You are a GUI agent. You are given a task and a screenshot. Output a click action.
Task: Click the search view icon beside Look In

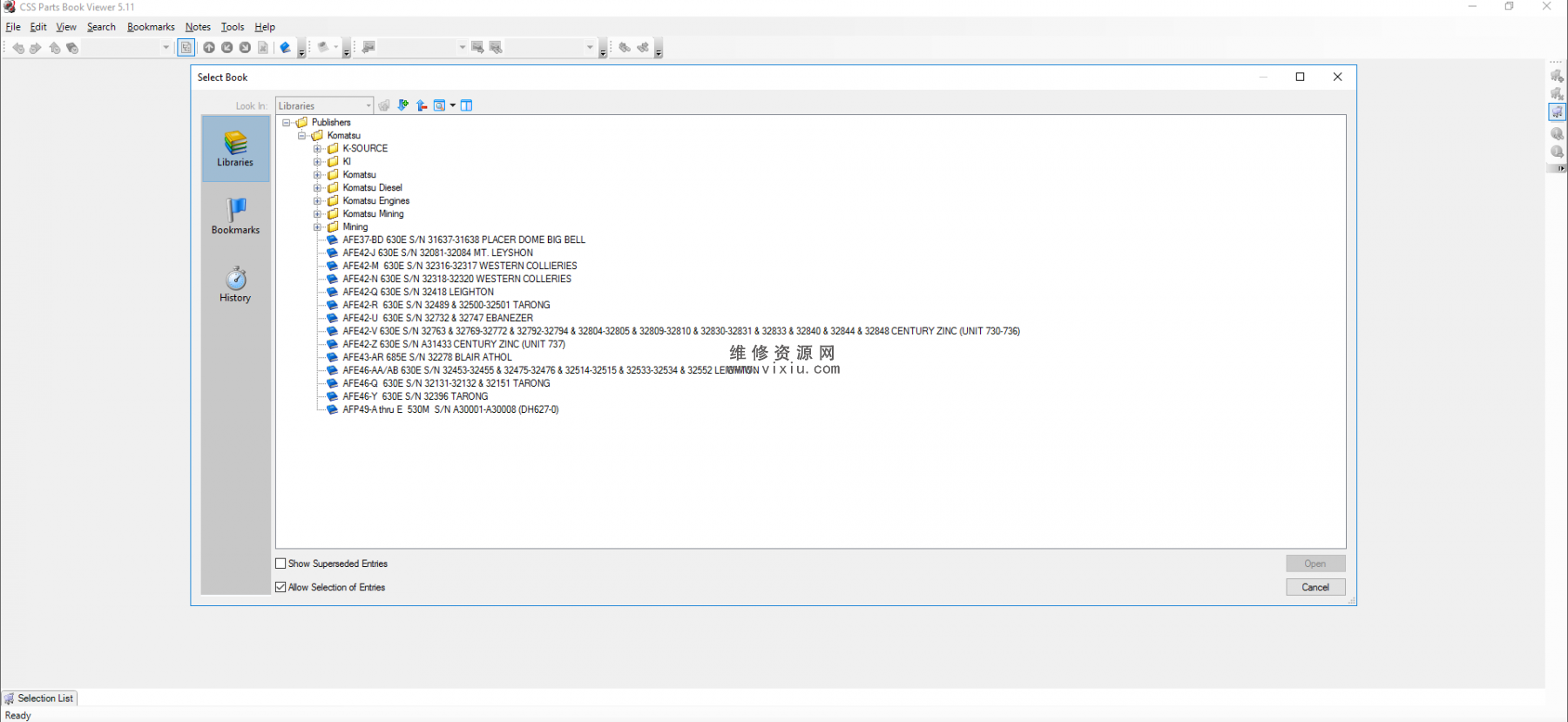tap(440, 105)
